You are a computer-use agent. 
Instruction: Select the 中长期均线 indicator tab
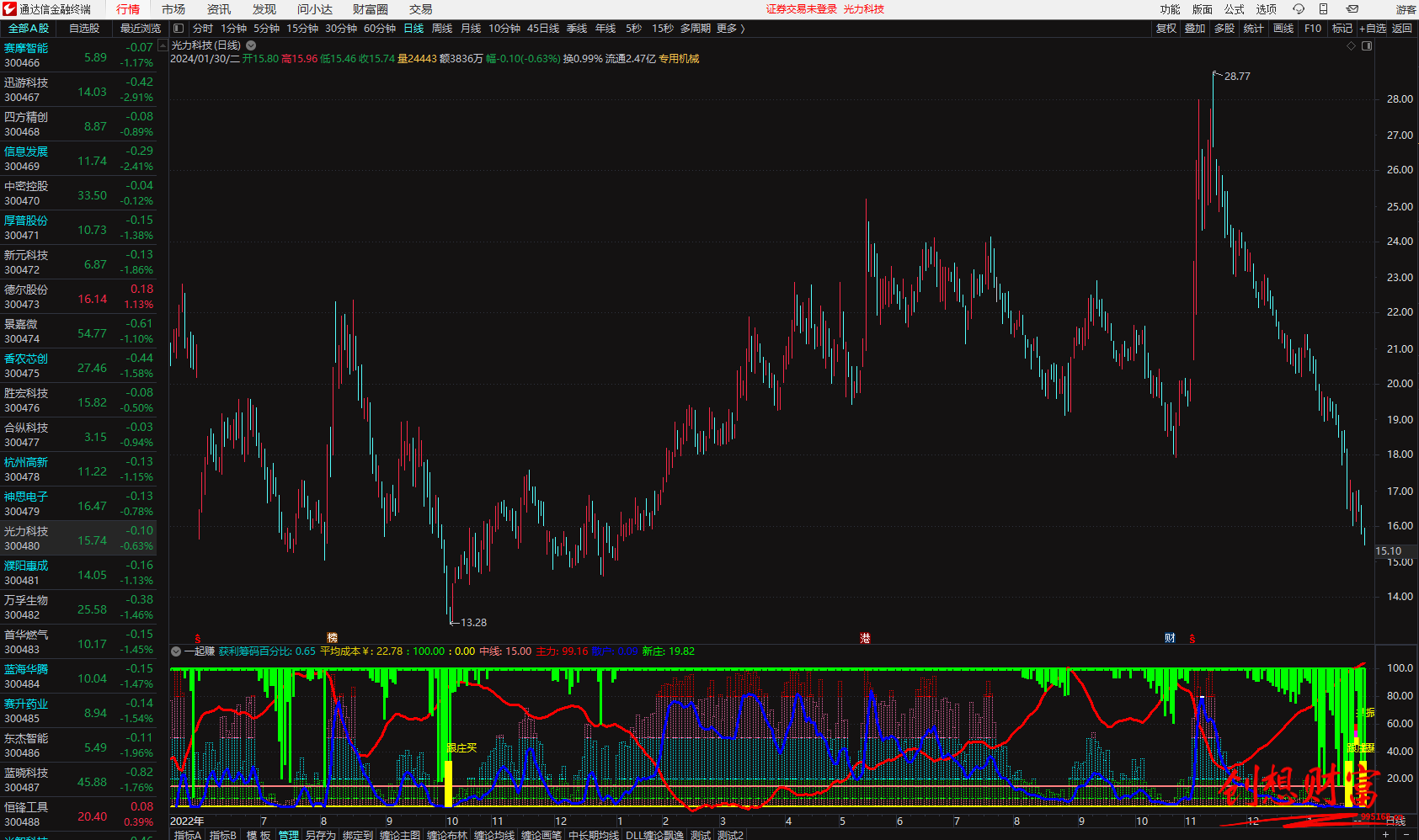click(x=594, y=835)
